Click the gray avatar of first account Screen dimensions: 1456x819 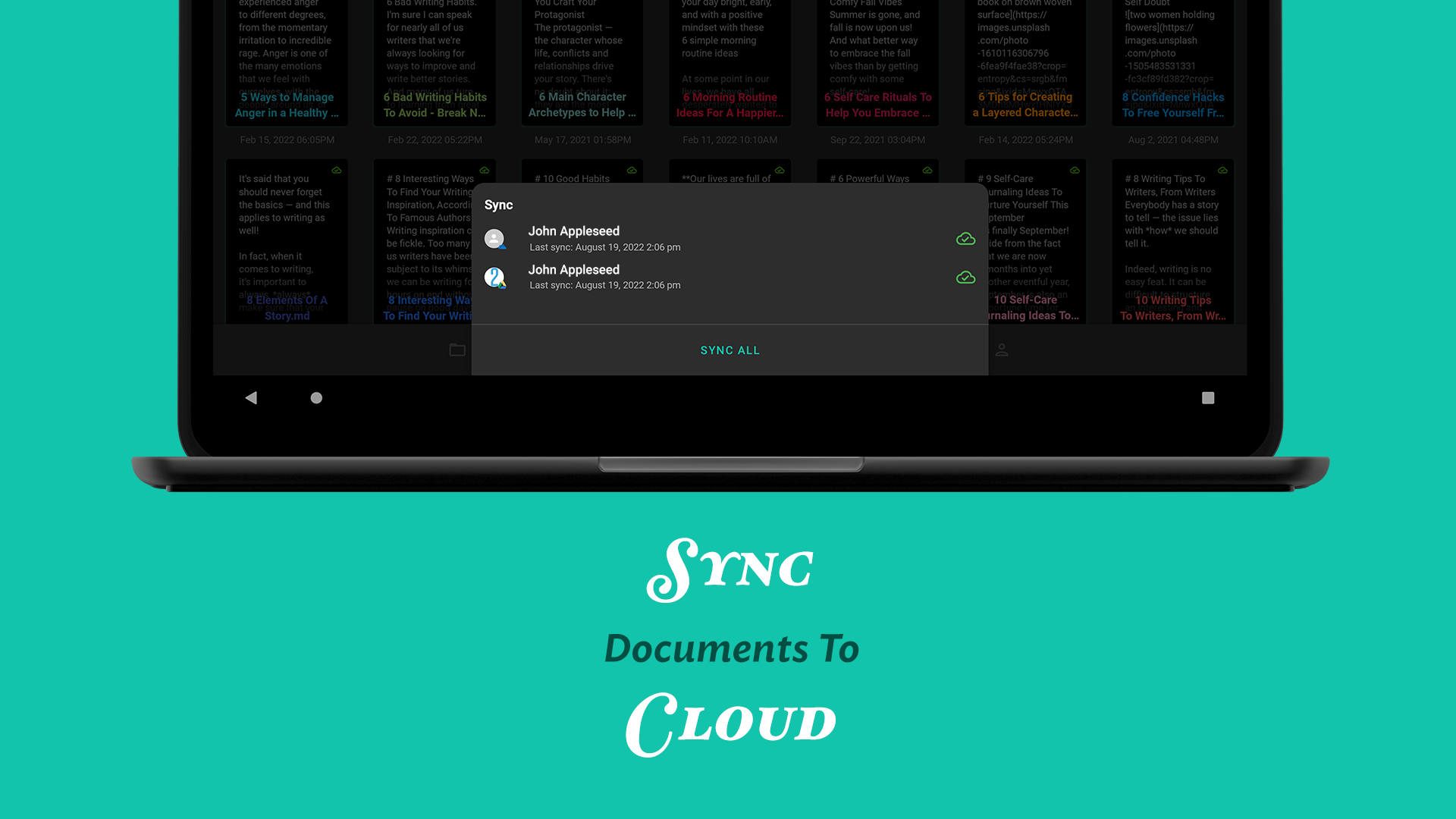click(x=494, y=239)
